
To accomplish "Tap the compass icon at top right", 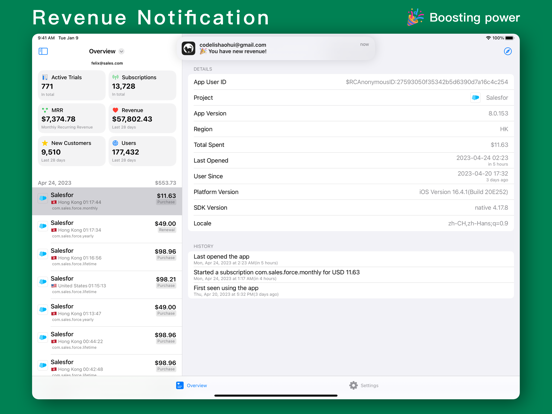I will pyautogui.click(x=507, y=51).
